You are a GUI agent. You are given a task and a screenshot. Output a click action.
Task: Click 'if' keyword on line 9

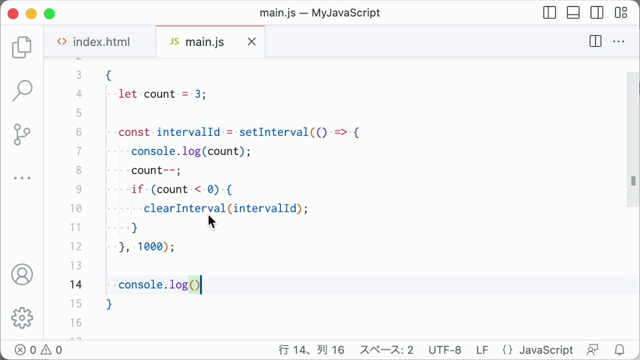click(138, 189)
